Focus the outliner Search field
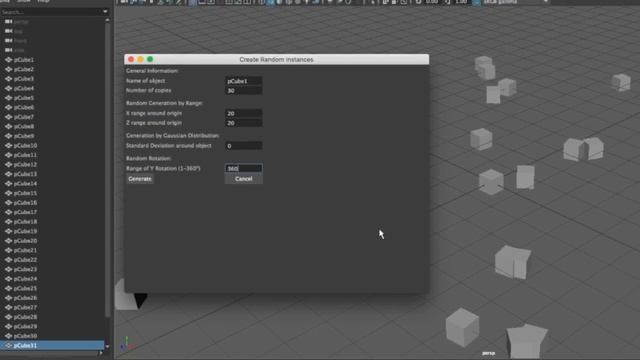This screenshot has height=360, width=640. click(51, 12)
